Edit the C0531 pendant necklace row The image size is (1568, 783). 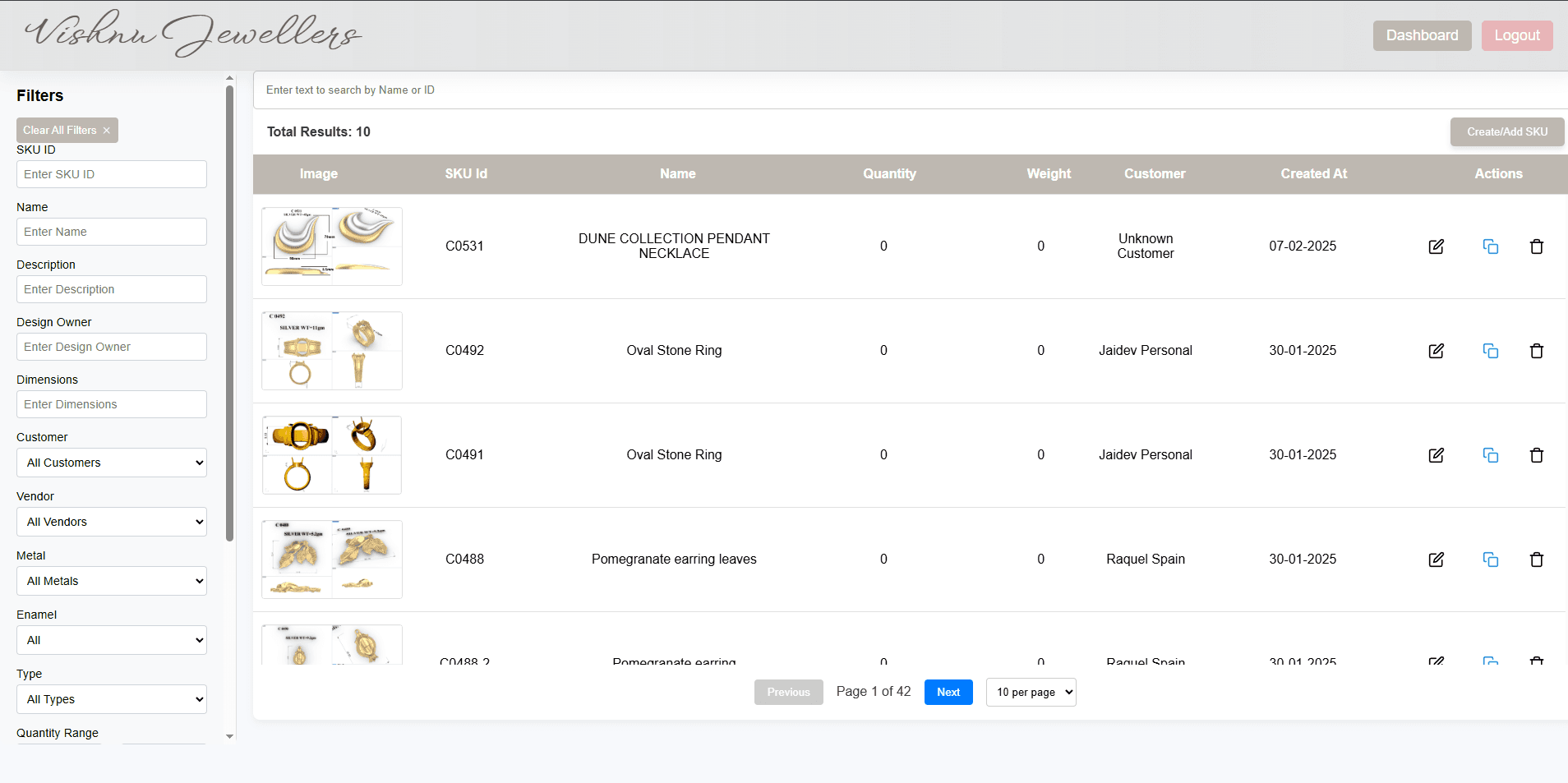pyautogui.click(x=1436, y=246)
